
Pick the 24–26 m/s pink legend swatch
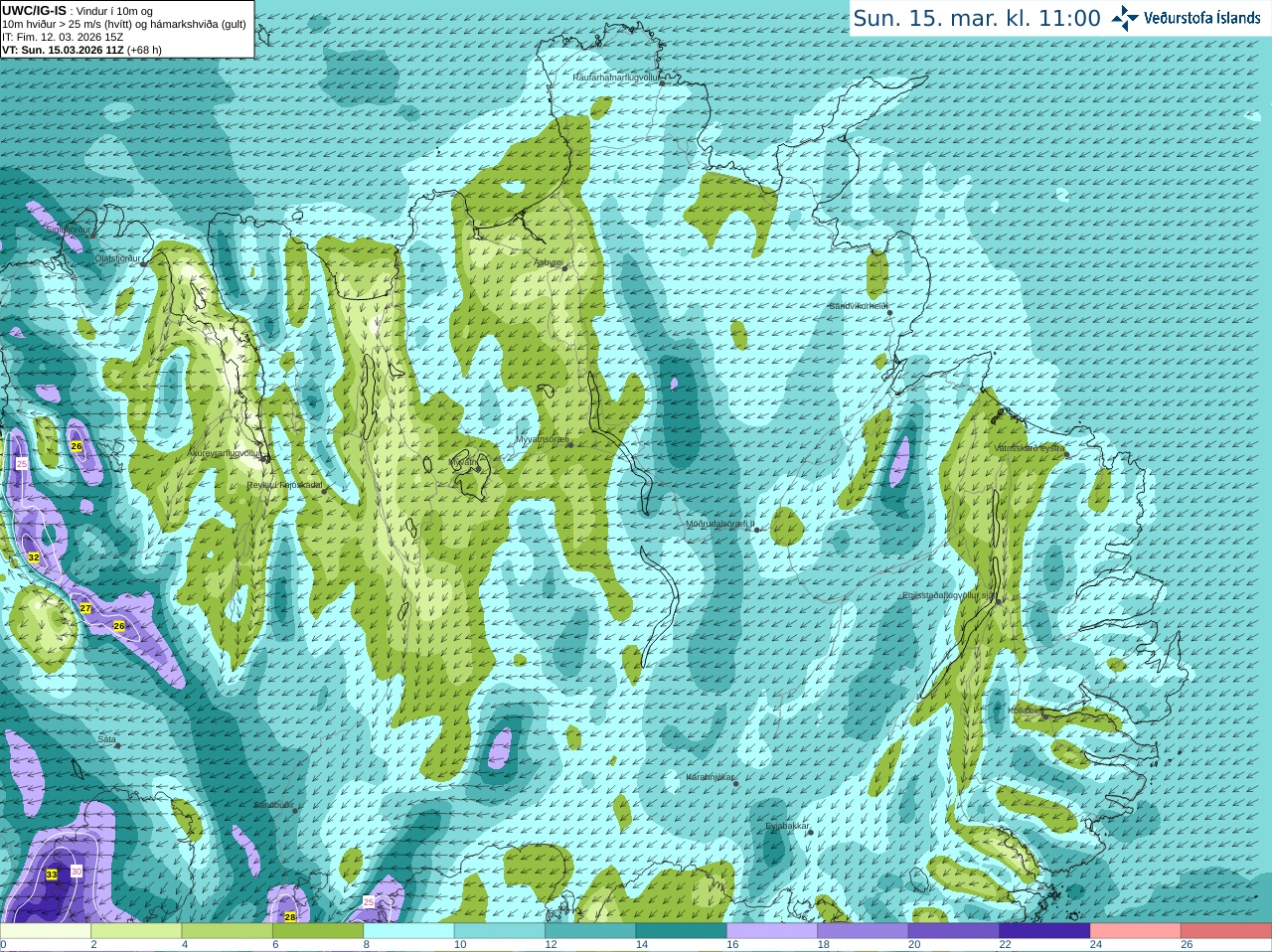coord(1135,931)
